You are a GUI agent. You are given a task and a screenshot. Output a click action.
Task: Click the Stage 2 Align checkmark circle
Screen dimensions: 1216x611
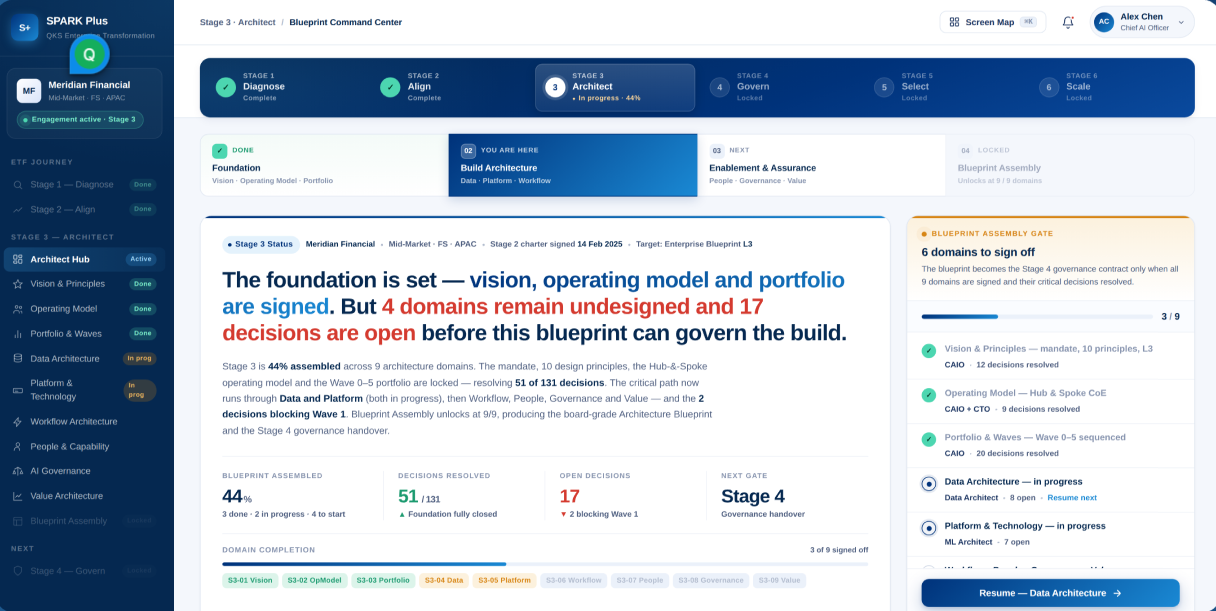click(x=390, y=87)
